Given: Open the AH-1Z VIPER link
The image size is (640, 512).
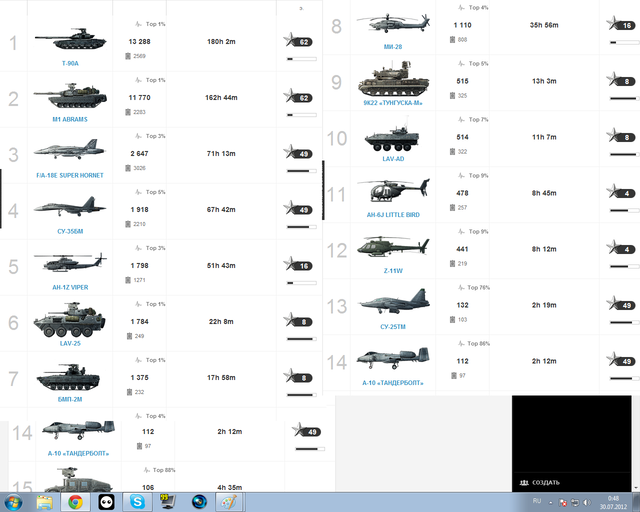Looking at the screenshot, I should [70, 287].
